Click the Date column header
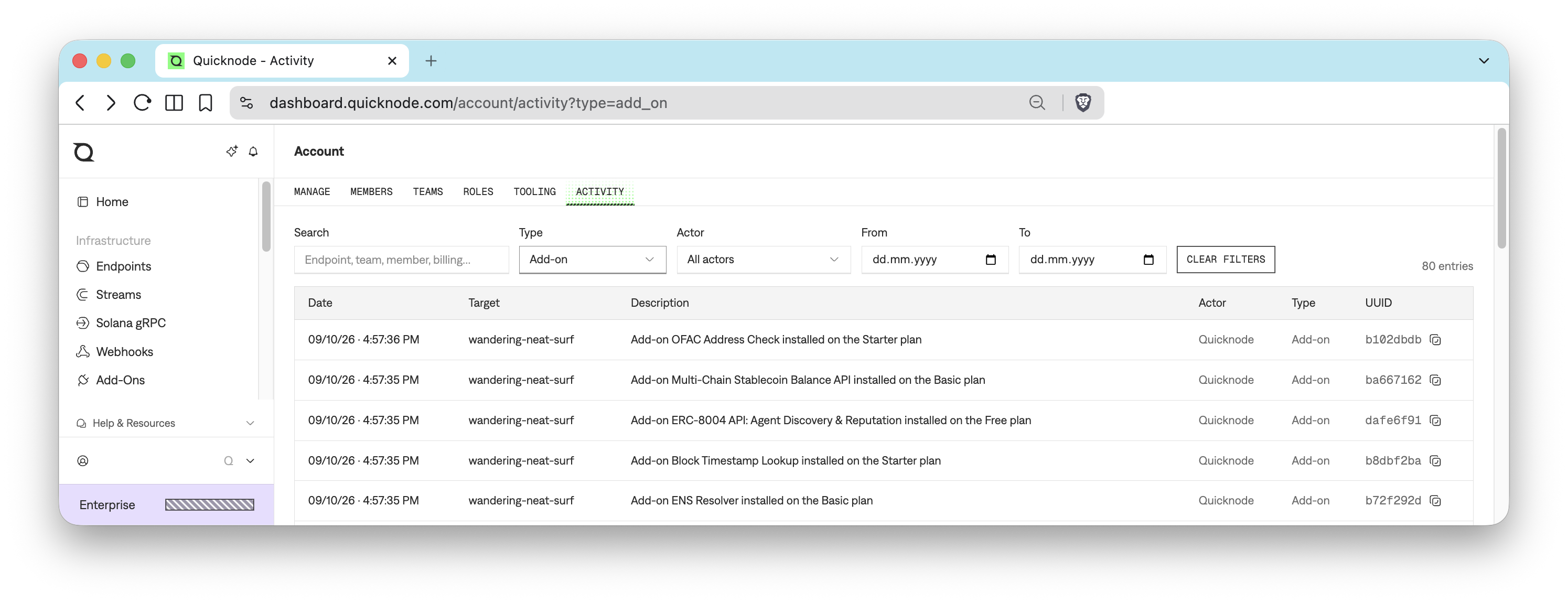Screen dimensions: 1568x603 point(319,303)
